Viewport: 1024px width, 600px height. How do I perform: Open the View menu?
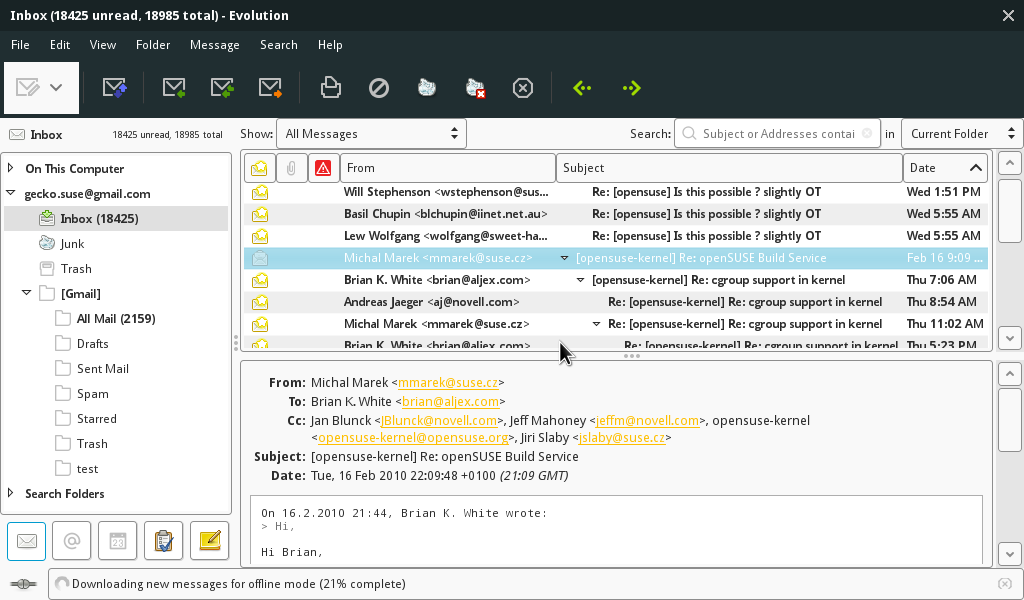click(x=103, y=44)
